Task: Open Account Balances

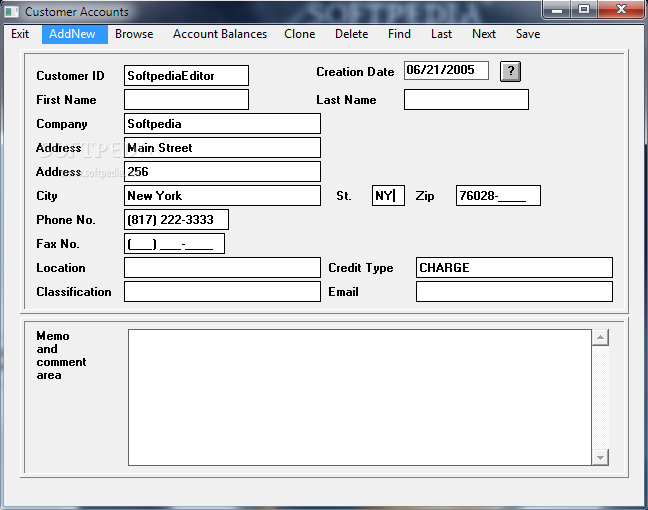Action: [x=220, y=34]
